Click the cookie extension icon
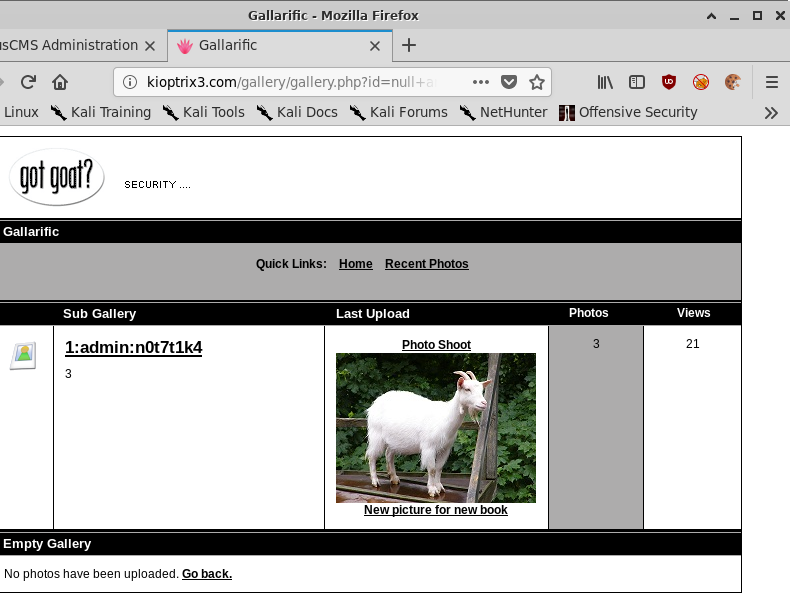Viewport: 790px width, 611px height. pyautogui.click(x=733, y=82)
